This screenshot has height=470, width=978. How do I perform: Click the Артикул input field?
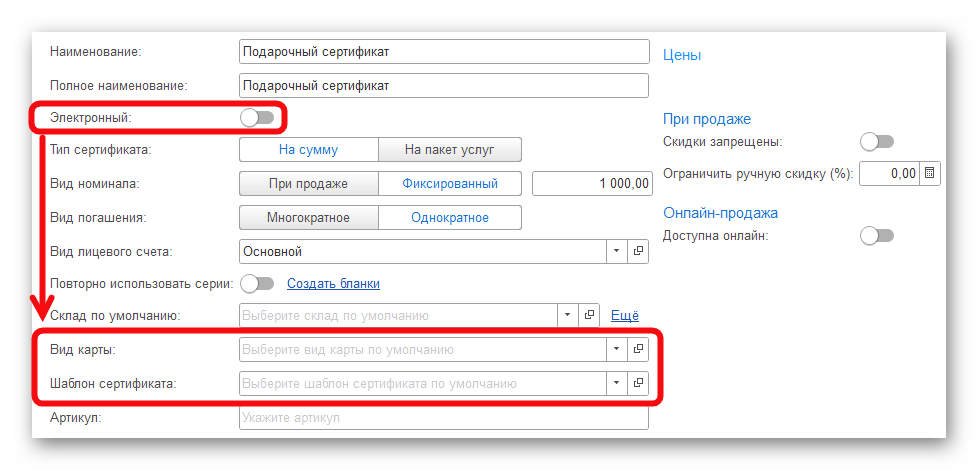click(444, 418)
